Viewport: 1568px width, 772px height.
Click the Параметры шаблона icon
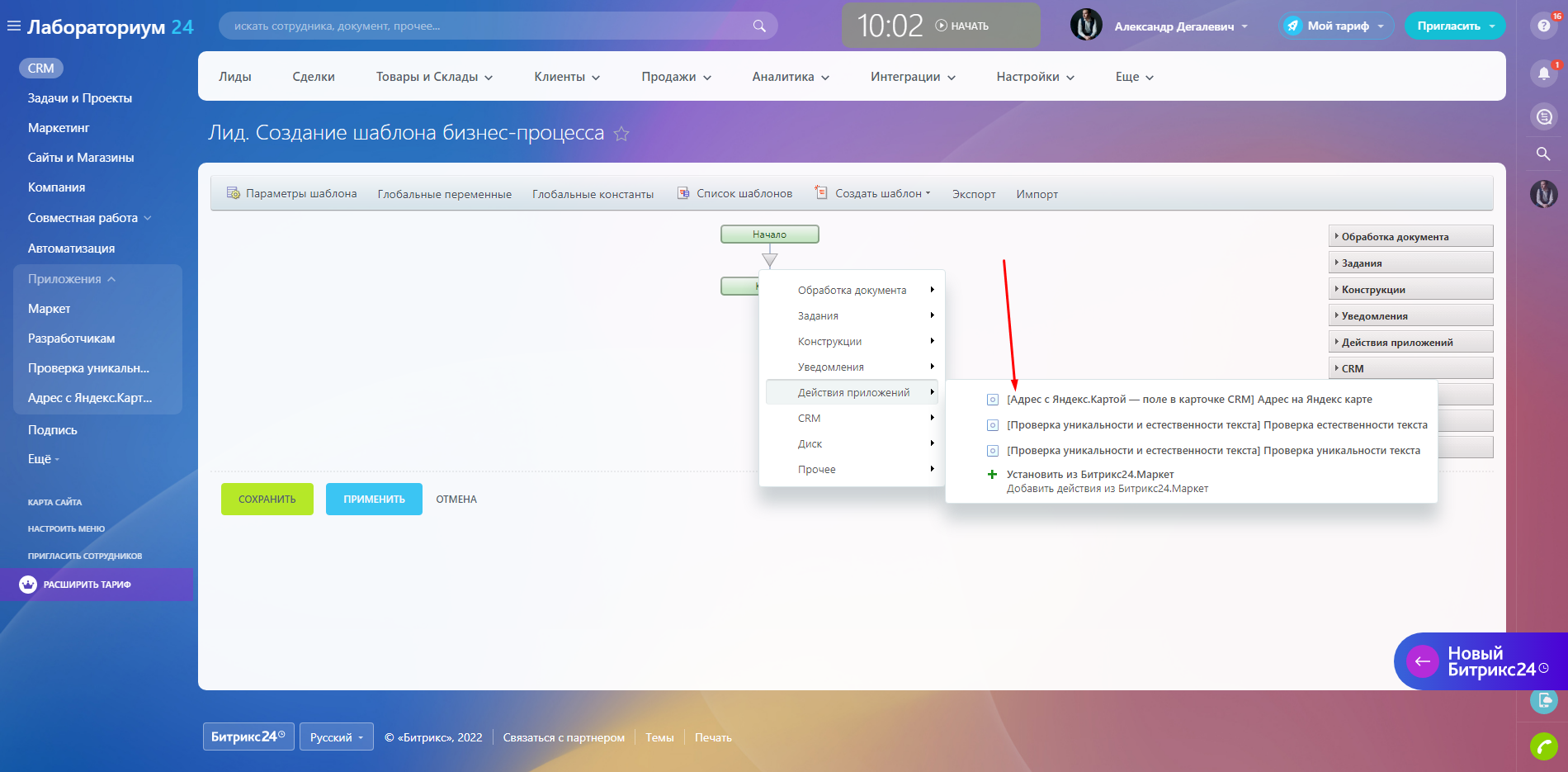[x=233, y=193]
